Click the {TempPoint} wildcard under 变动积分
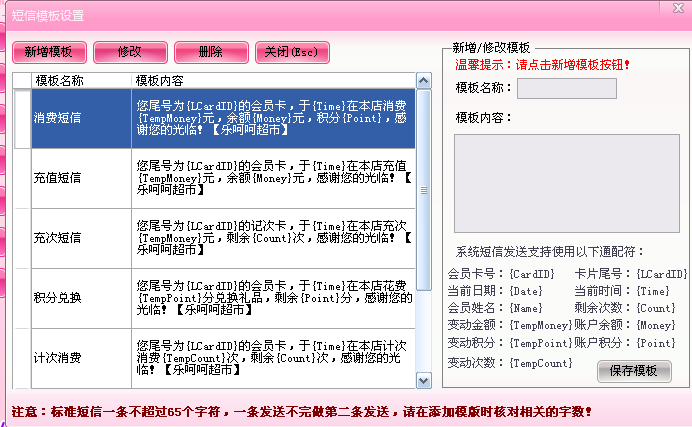This screenshot has height=427, width=692. coord(541,343)
